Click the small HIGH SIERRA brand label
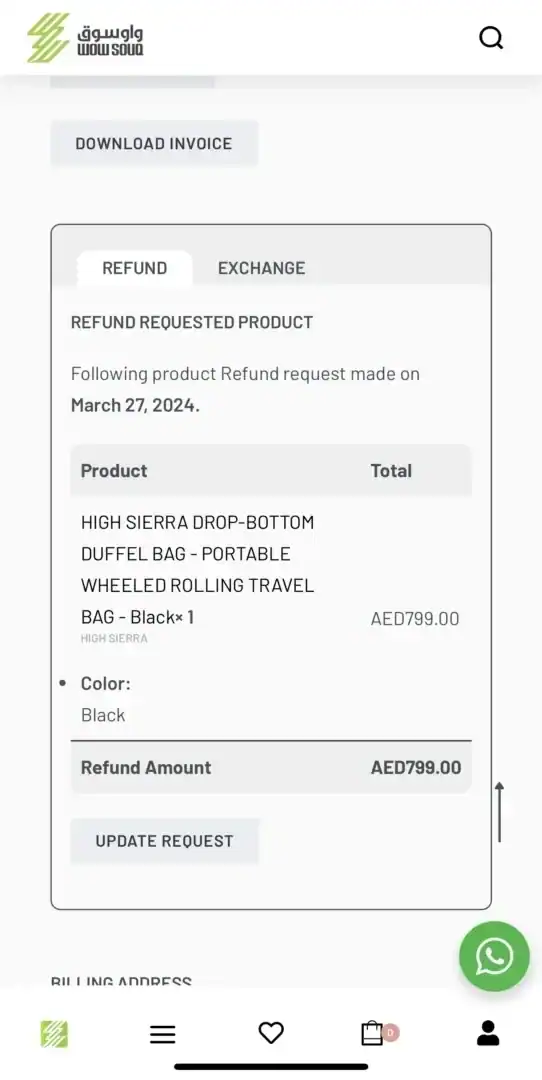The image size is (542, 1080). (x=114, y=638)
